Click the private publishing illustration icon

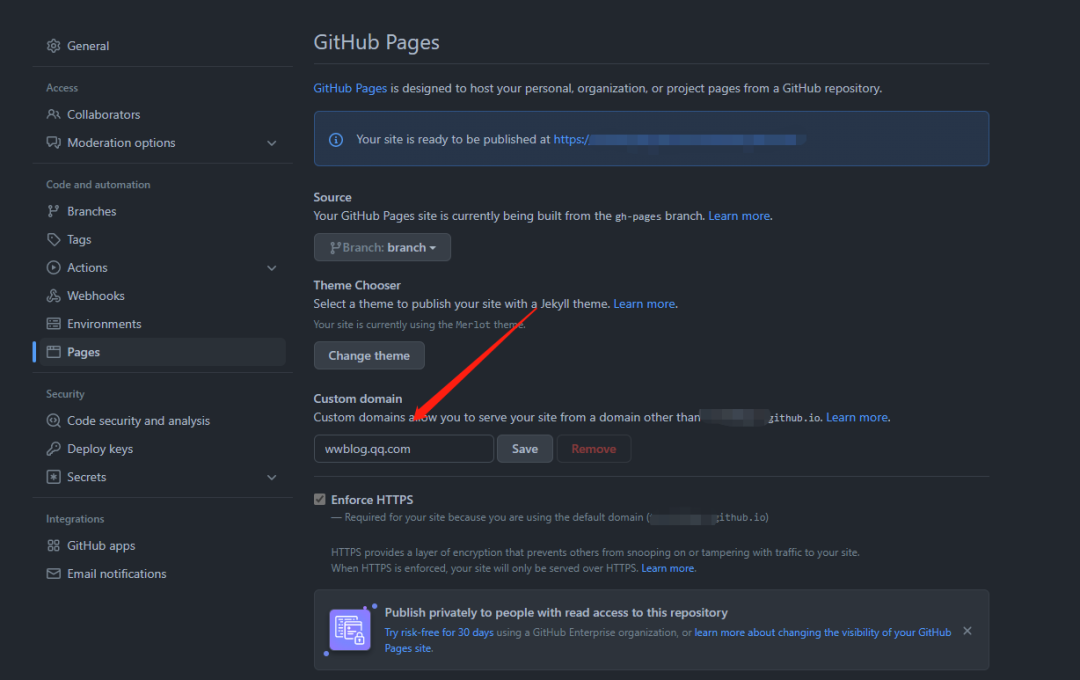(351, 630)
